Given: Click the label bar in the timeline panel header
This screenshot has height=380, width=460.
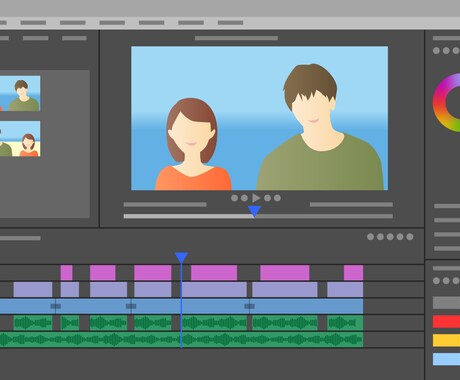Looking at the screenshot, I should [20, 238].
